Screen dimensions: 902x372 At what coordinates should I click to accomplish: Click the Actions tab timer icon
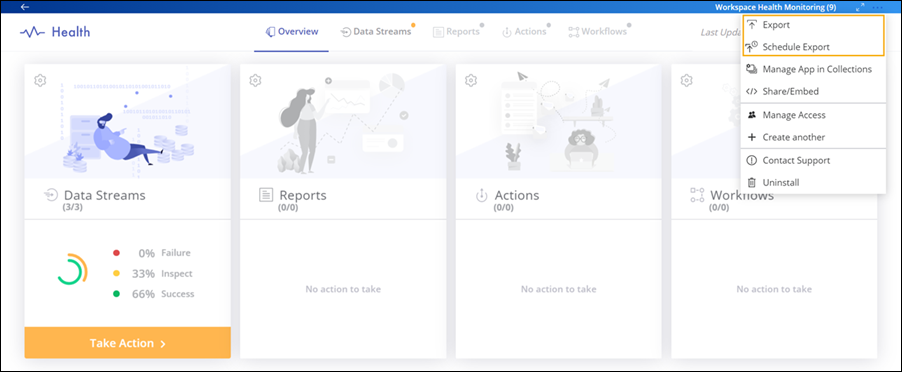(x=507, y=32)
